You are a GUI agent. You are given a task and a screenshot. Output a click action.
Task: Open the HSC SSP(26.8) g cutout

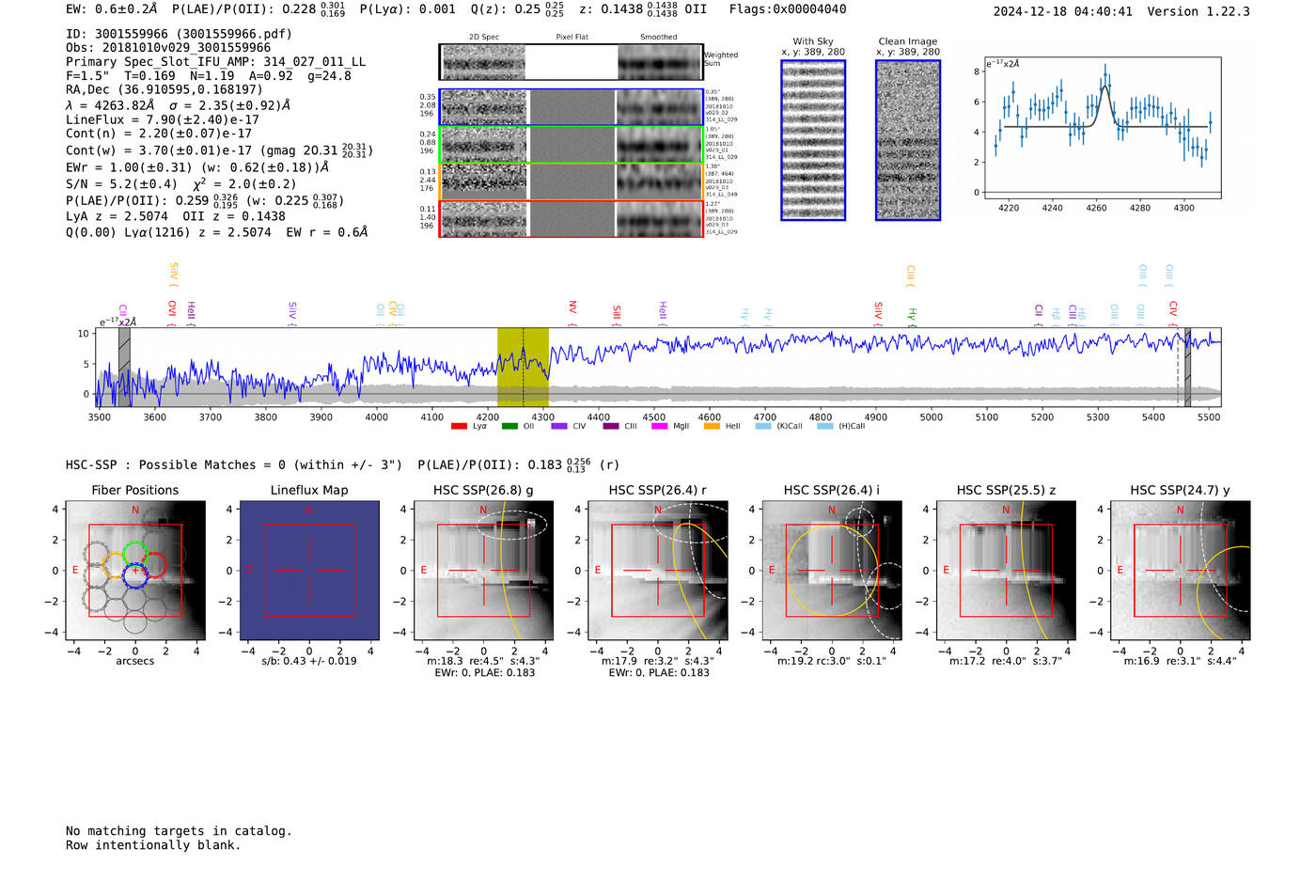[x=483, y=571]
